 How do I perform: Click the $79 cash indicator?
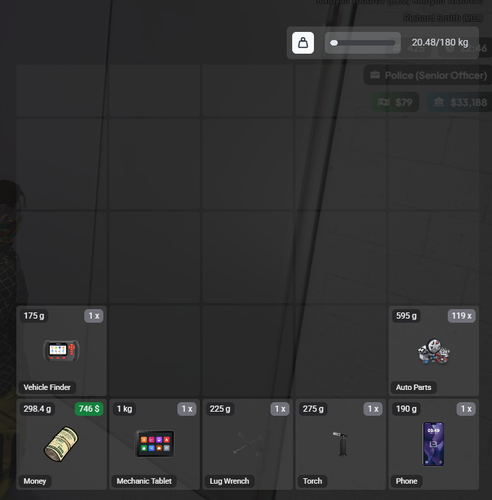(x=395, y=102)
